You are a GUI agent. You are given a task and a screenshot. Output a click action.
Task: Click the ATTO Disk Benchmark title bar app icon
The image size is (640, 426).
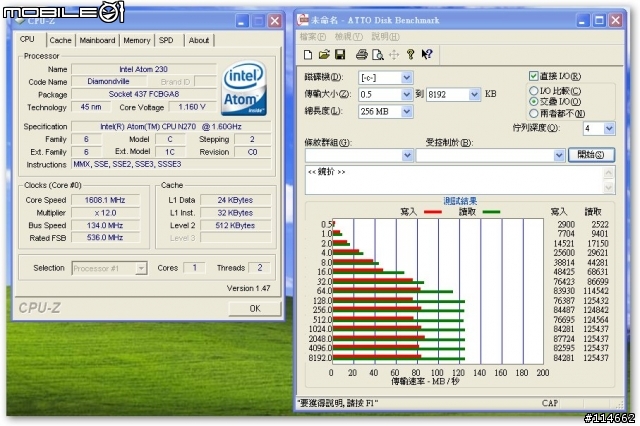303,20
